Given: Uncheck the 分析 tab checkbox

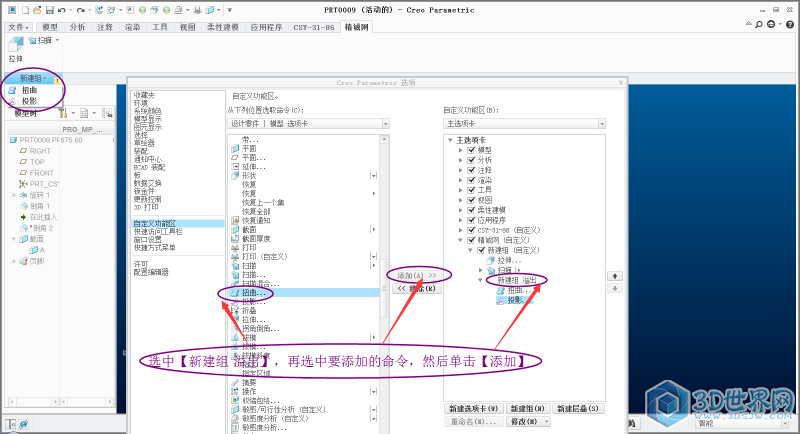Looking at the screenshot, I should [471, 160].
